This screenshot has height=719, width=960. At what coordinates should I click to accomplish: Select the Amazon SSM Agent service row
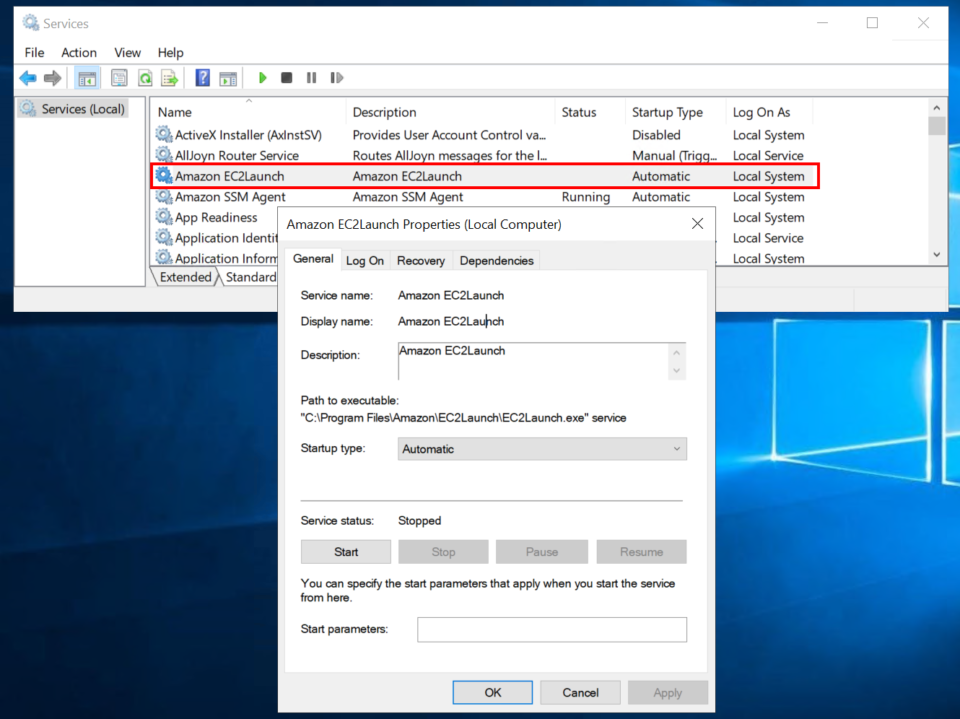pos(484,197)
